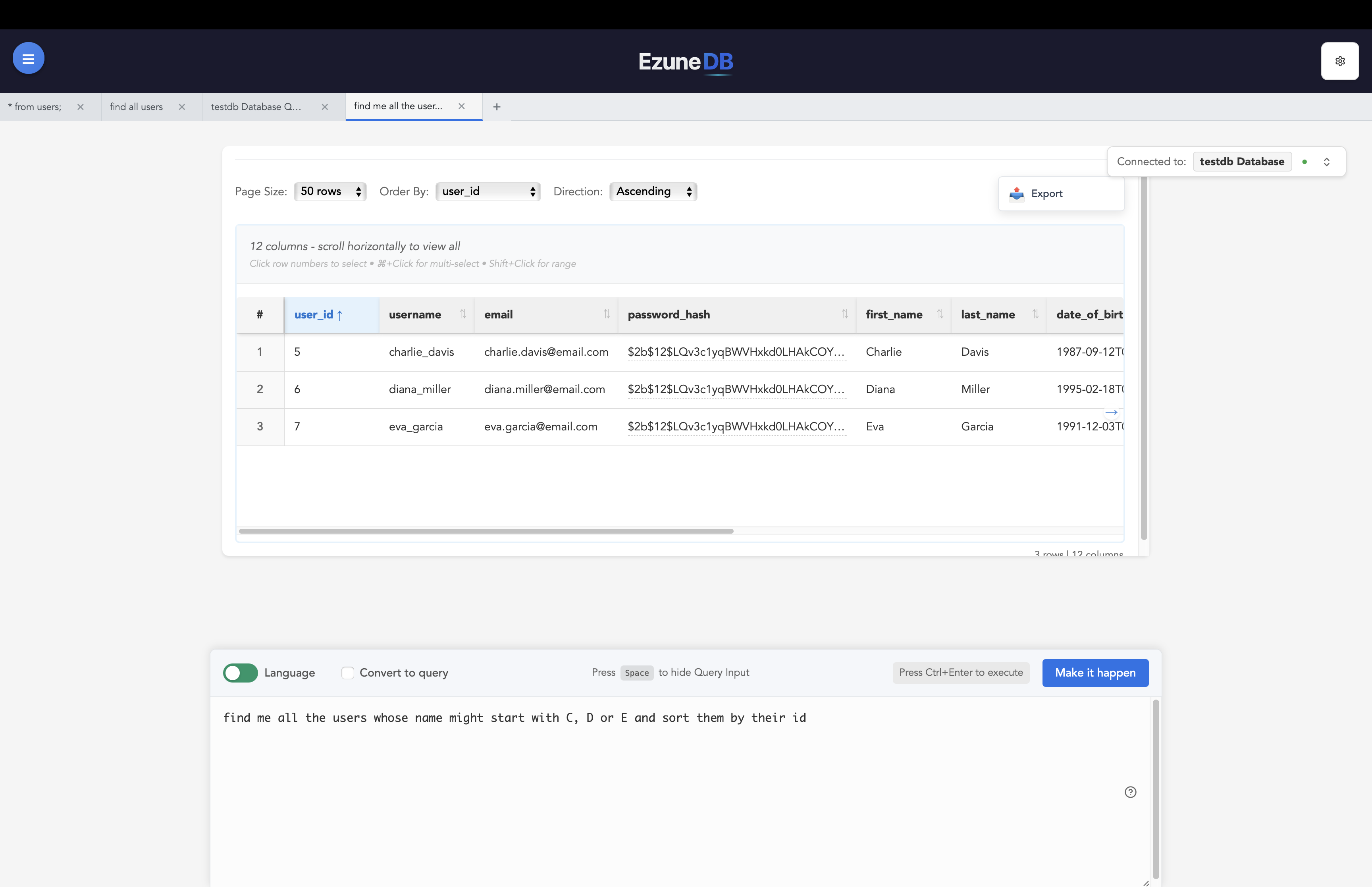Click the date_of_birth column header

click(x=1085, y=314)
